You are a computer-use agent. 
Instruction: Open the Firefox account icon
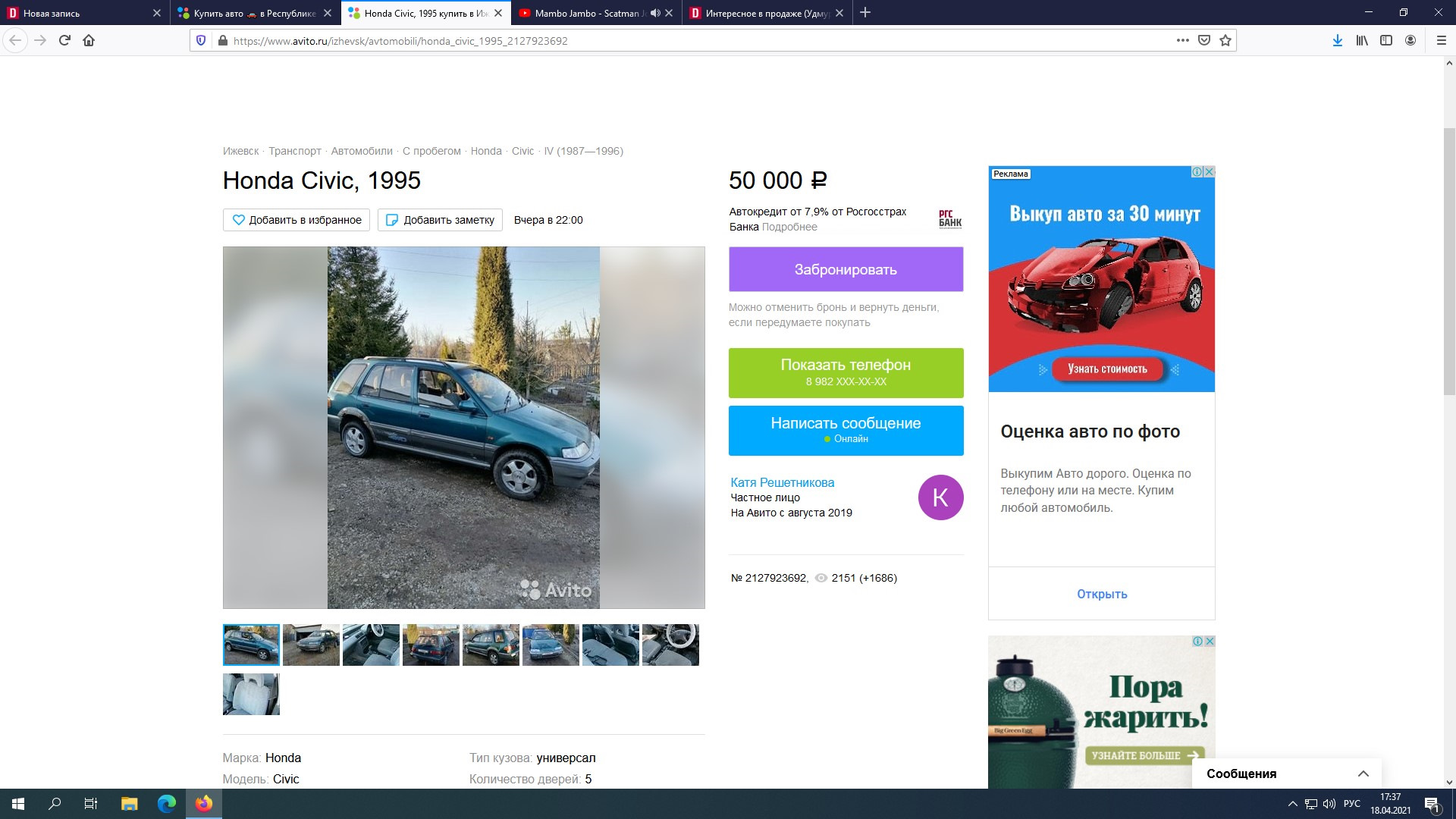pyautogui.click(x=1410, y=40)
